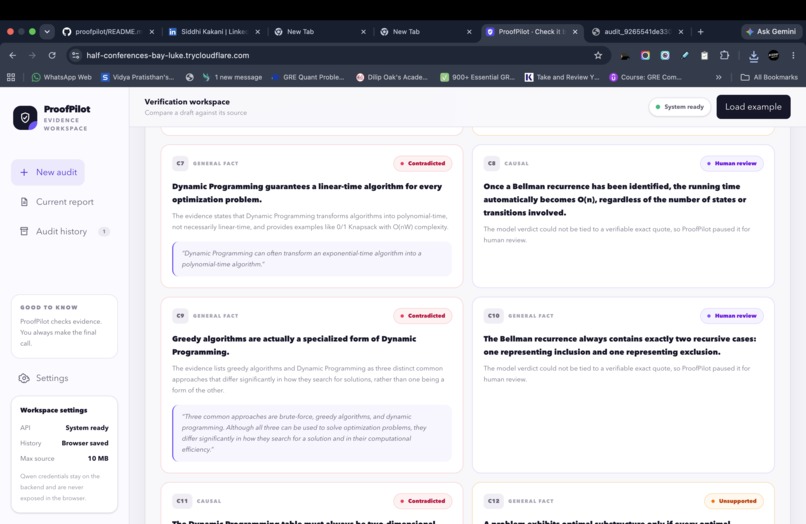This screenshot has height=524, width=806.
Task: Select the C10 claim ID tag
Action: [x=493, y=316]
